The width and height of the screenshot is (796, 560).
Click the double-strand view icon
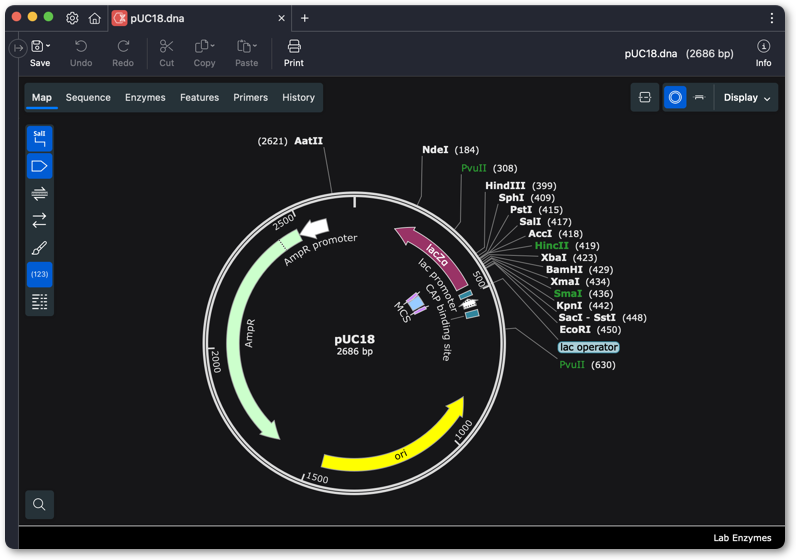39,193
